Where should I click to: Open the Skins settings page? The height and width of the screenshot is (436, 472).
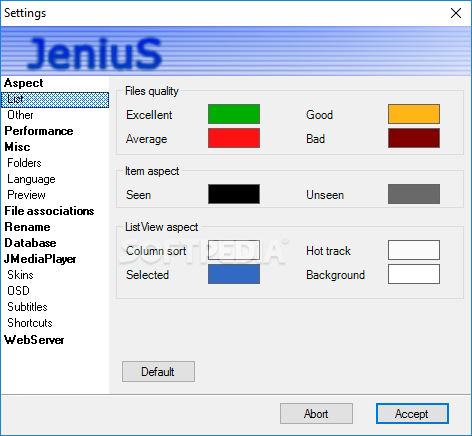(20, 275)
